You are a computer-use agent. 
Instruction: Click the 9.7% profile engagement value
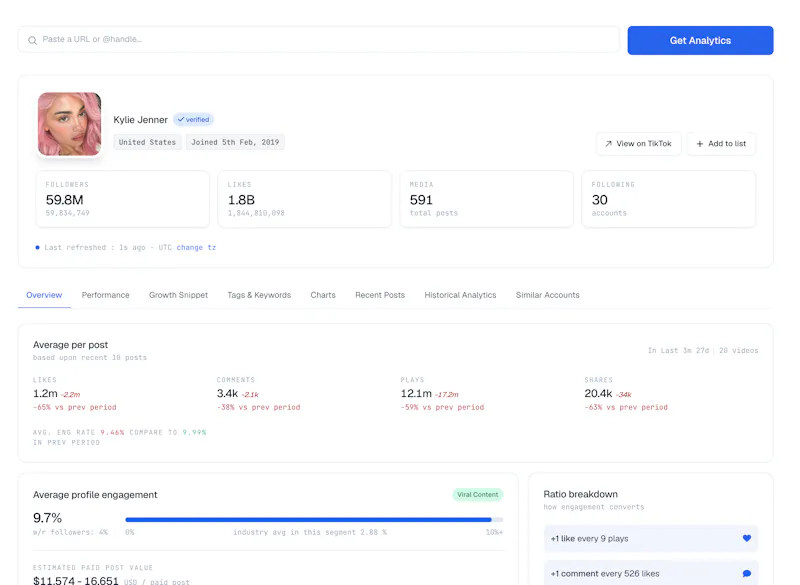coord(47,518)
